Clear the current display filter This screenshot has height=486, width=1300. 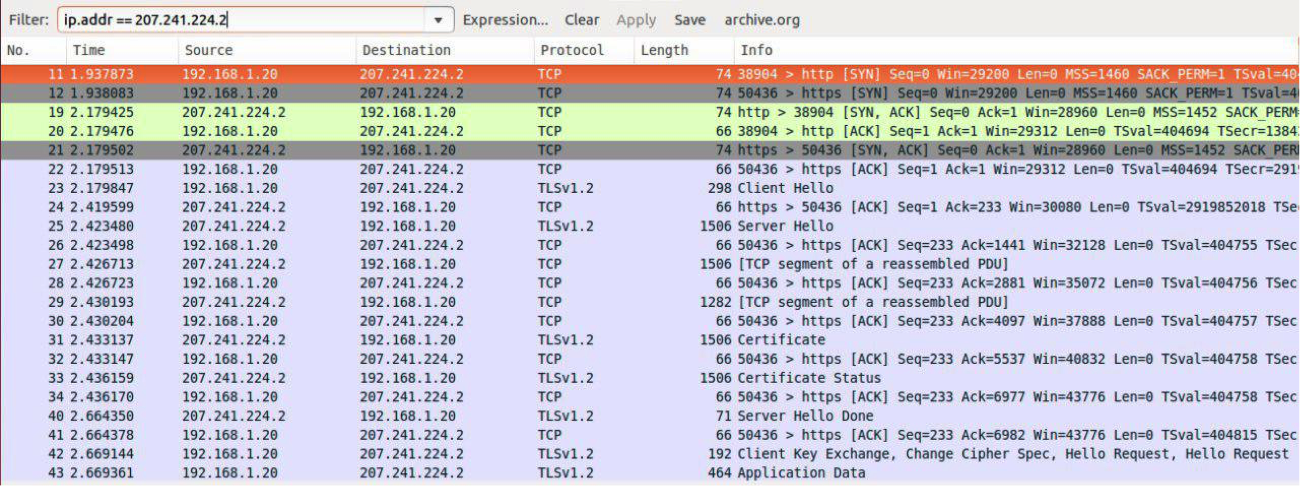[x=582, y=20]
